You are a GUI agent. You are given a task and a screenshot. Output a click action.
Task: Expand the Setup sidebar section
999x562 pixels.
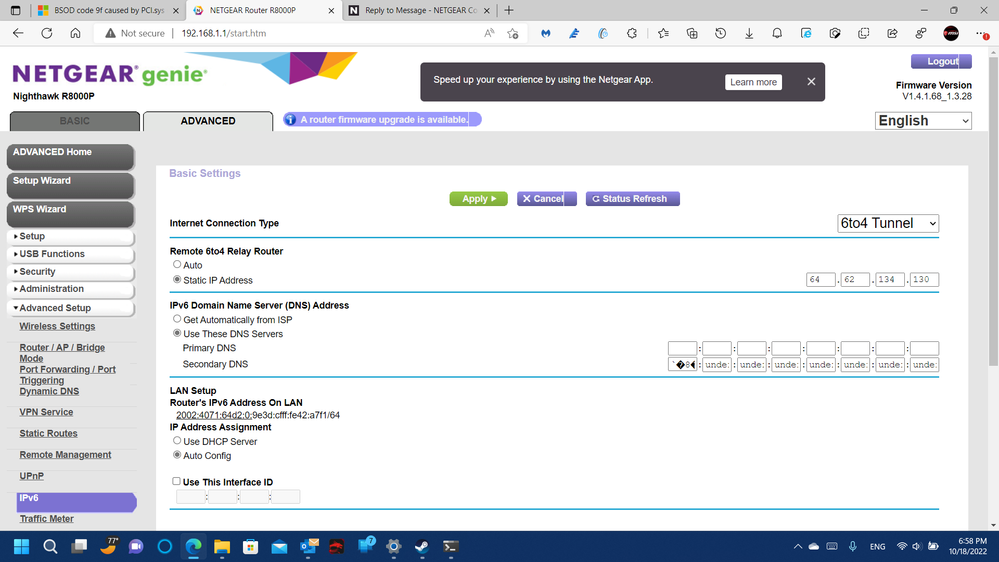[70, 236]
